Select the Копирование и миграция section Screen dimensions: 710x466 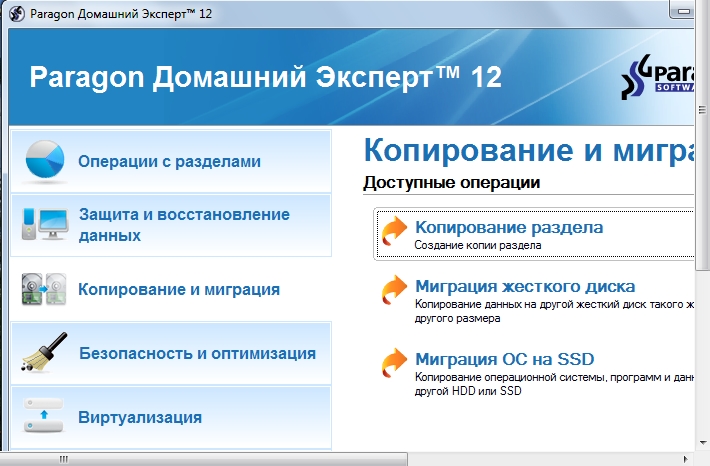coord(171,289)
